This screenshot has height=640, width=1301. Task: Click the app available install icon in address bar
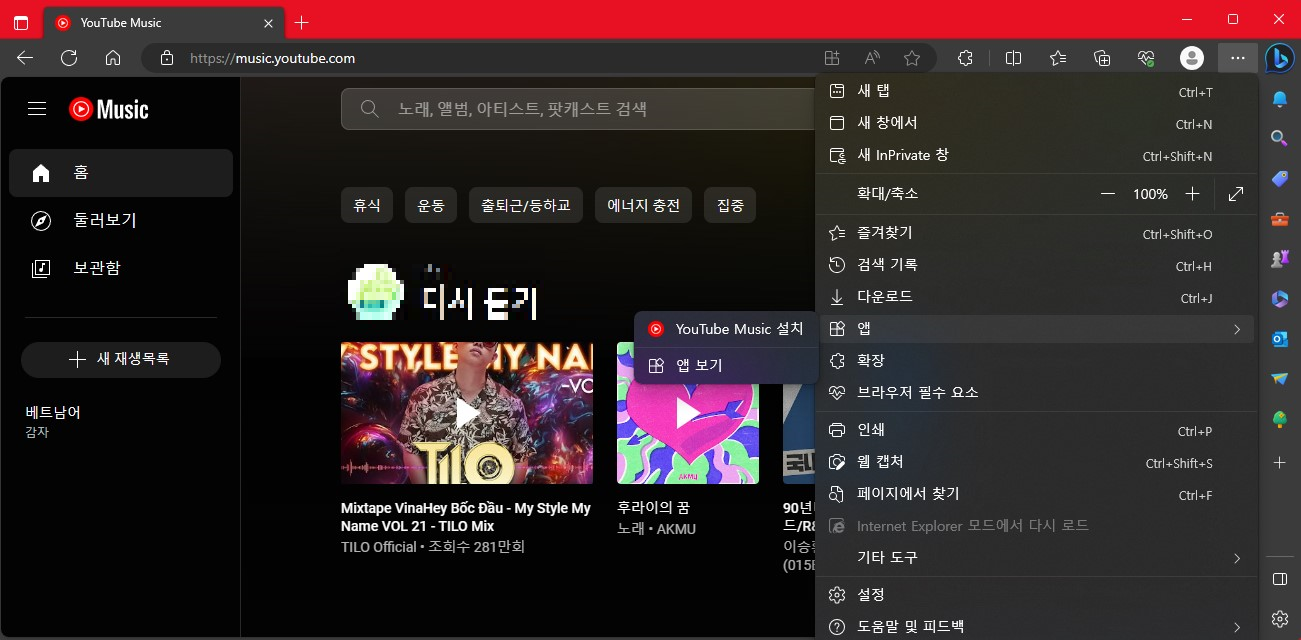[832, 58]
